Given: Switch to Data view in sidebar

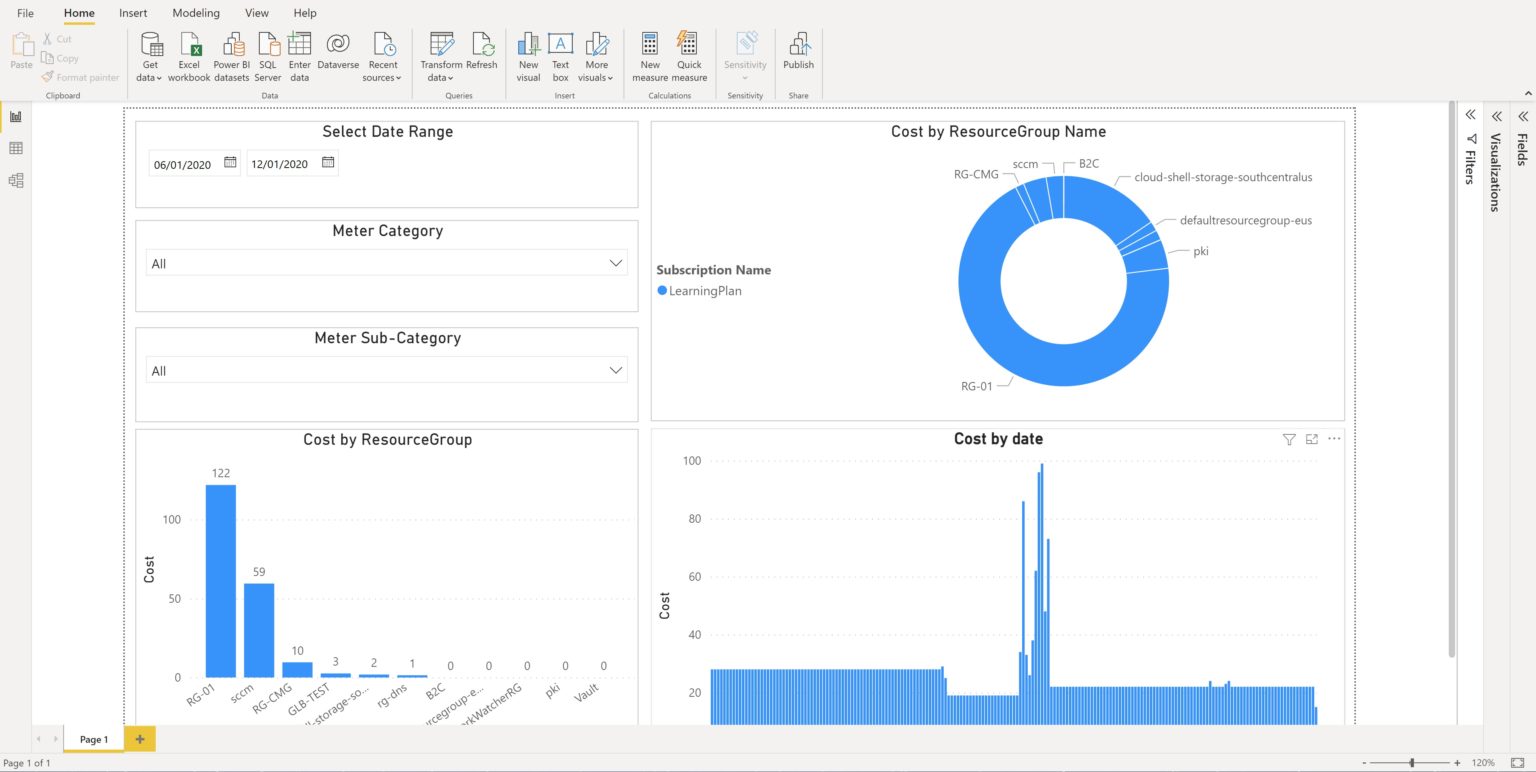Looking at the screenshot, I should [x=16, y=149].
